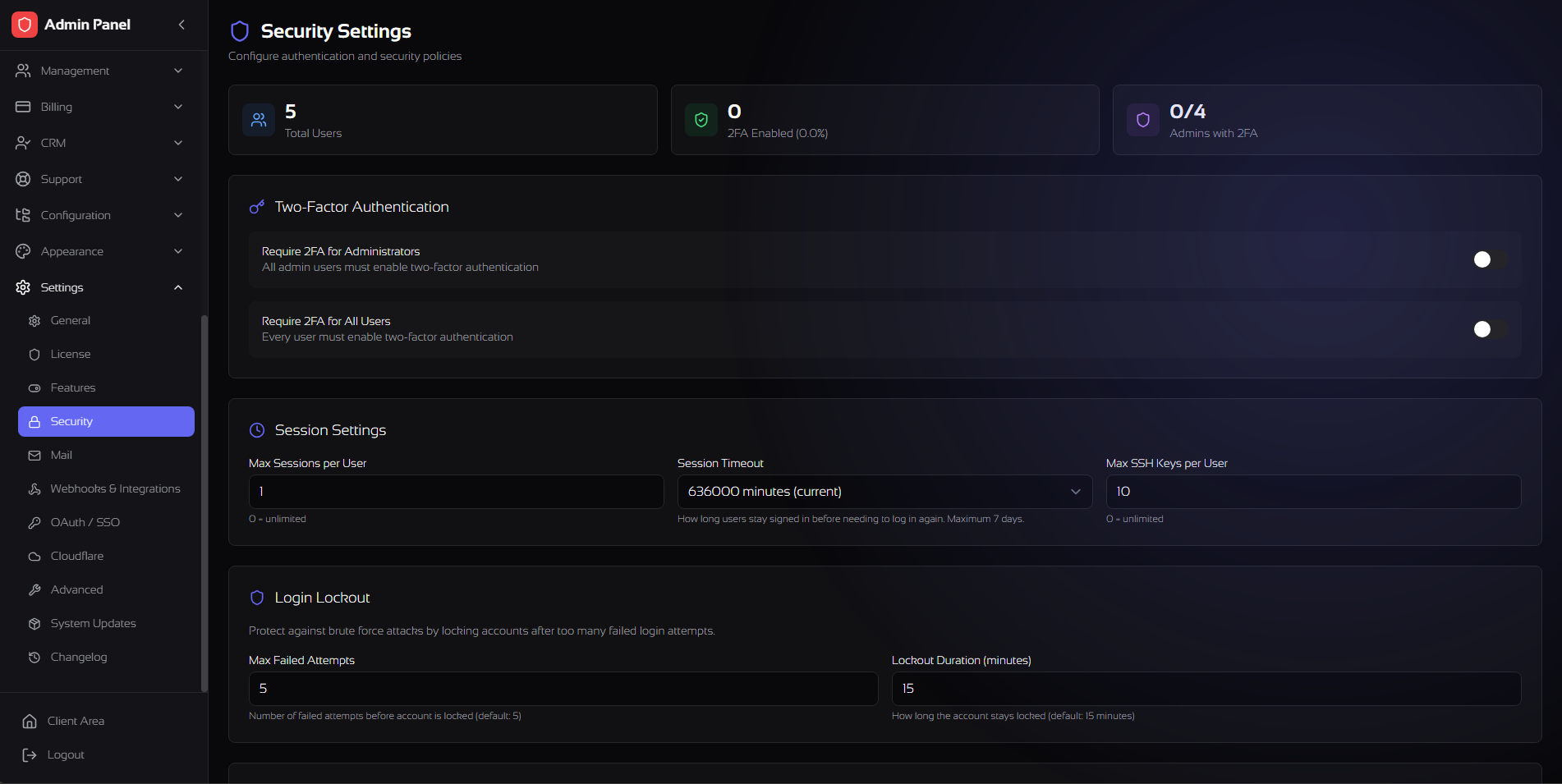
Task: Expand the CRM menu chevron
Action: pos(178,143)
